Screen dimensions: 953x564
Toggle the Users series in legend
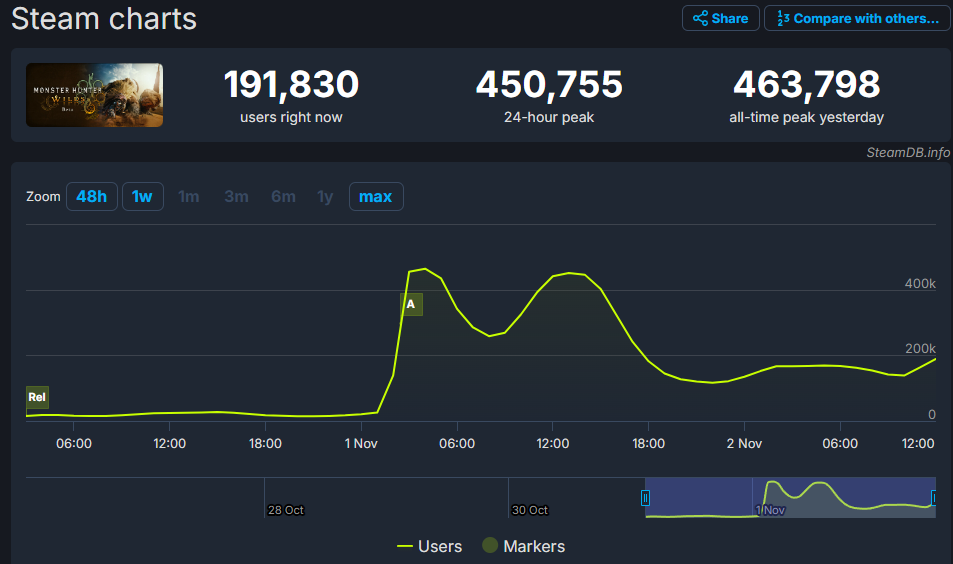coord(429,546)
